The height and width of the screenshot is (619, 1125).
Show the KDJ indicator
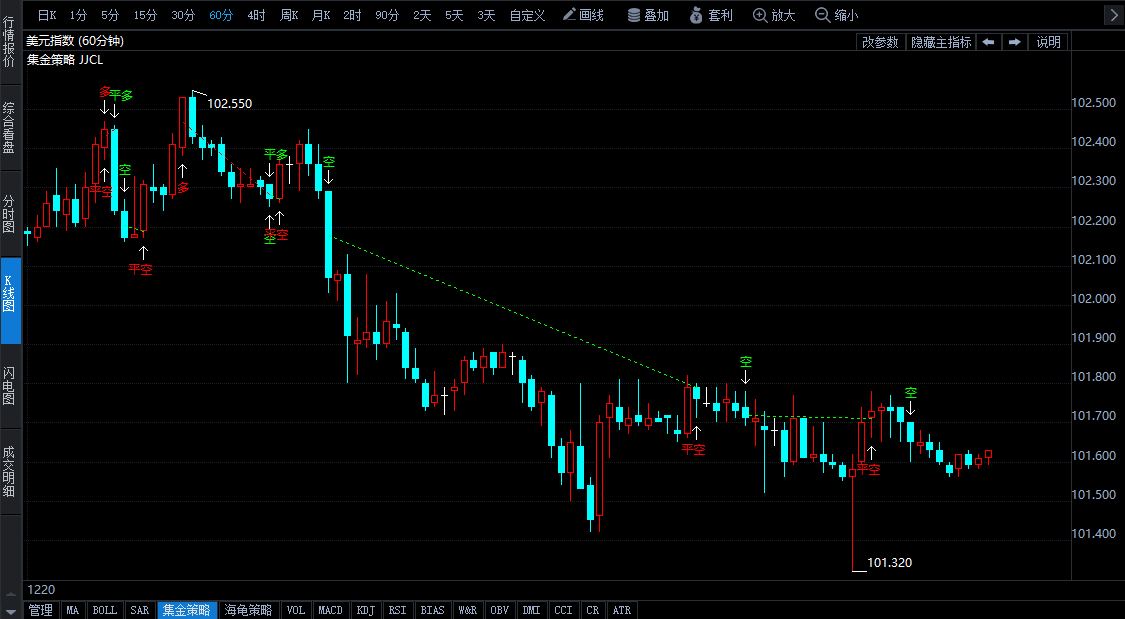[366, 610]
